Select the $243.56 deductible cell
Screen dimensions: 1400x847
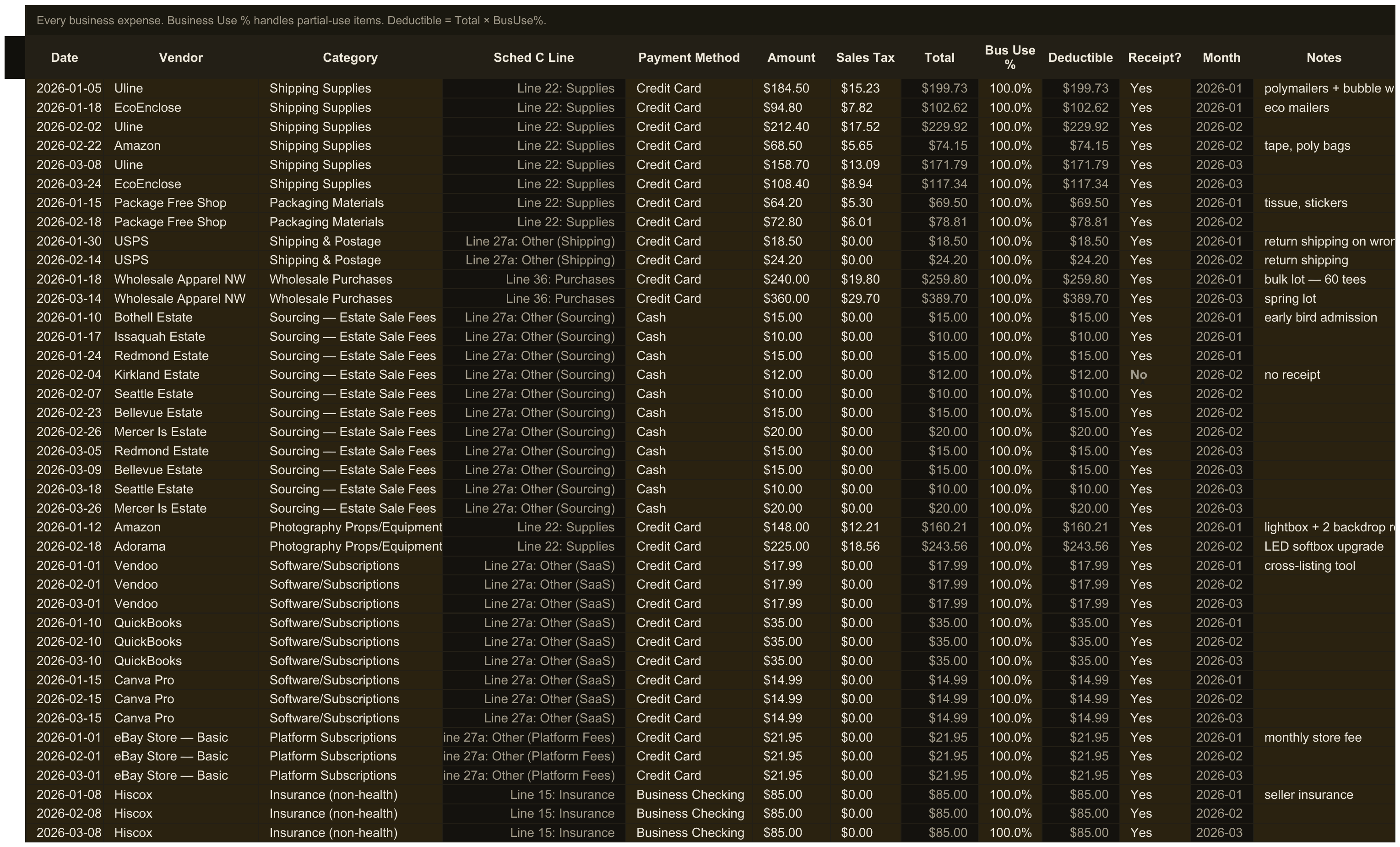pos(1080,546)
